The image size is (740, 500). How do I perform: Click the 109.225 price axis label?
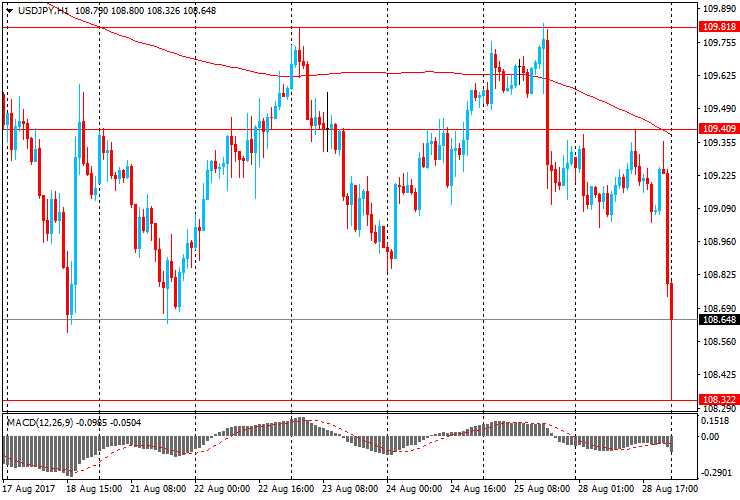[x=719, y=176]
